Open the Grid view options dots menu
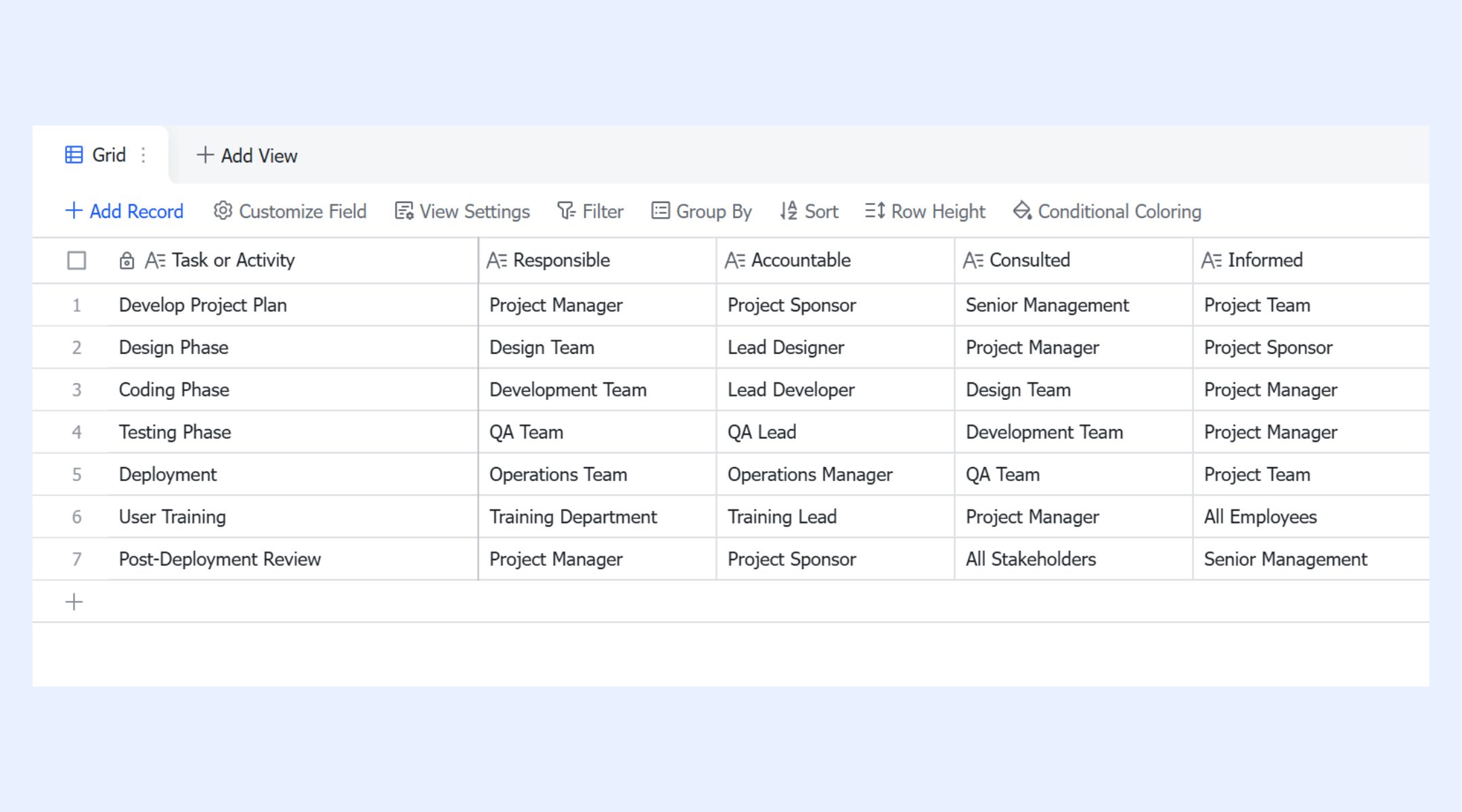Image resolution: width=1462 pixels, height=812 pixels. click(x=143, y=155)
